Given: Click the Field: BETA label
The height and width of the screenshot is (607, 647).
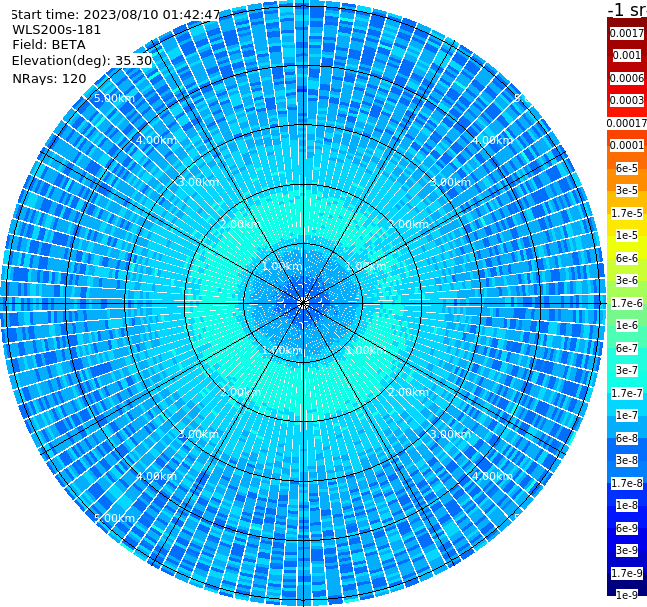Looking at the screenshot, I should coord(49,45).
